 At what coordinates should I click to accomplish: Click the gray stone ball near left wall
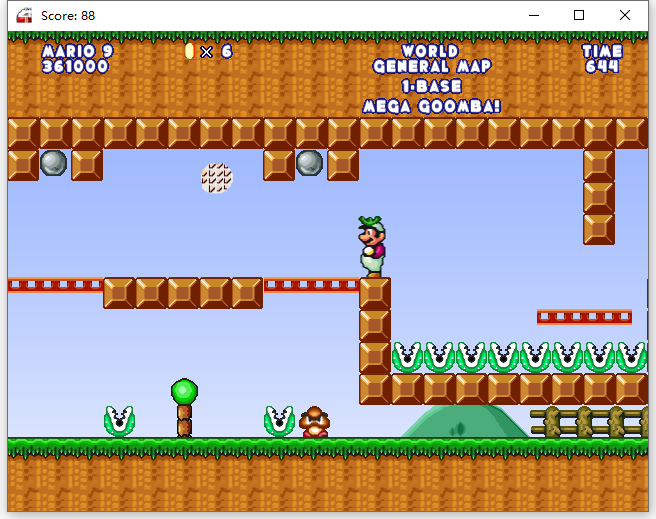[54, 163]
